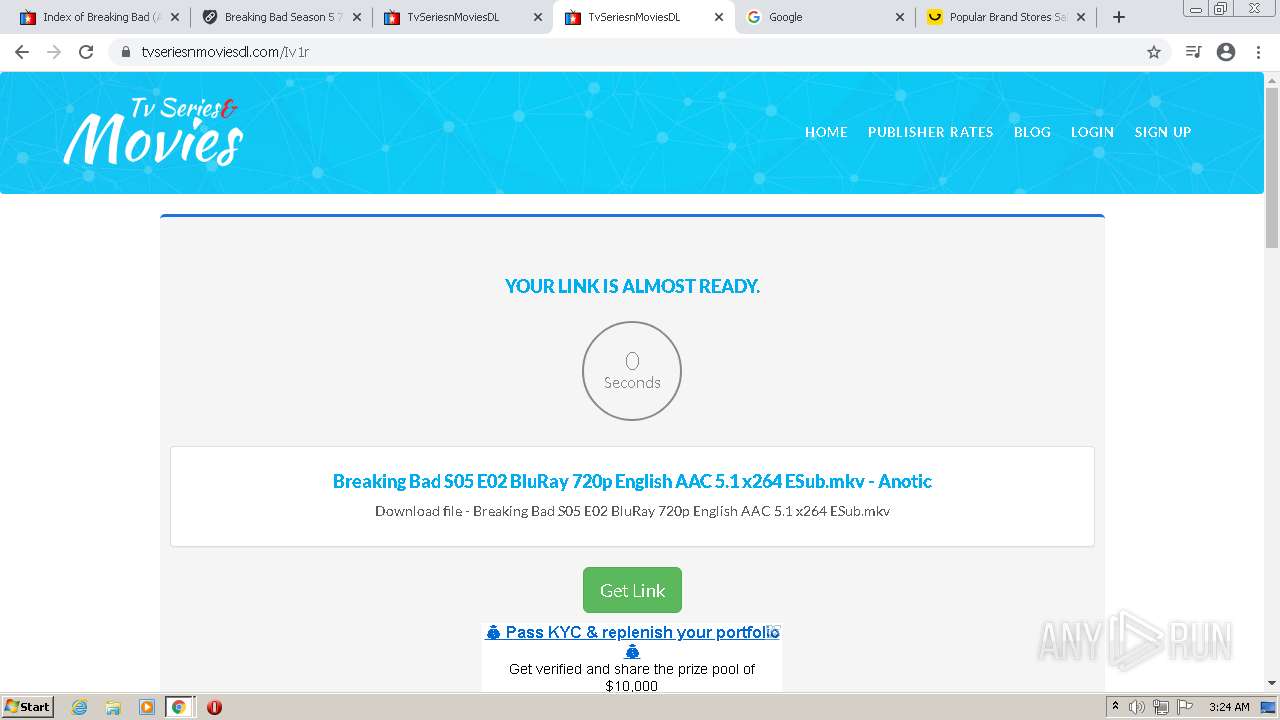This screenshot has height=720, width=1280.
Task: Open the Chrome profile avatar icon
Action: point(1226,52)
